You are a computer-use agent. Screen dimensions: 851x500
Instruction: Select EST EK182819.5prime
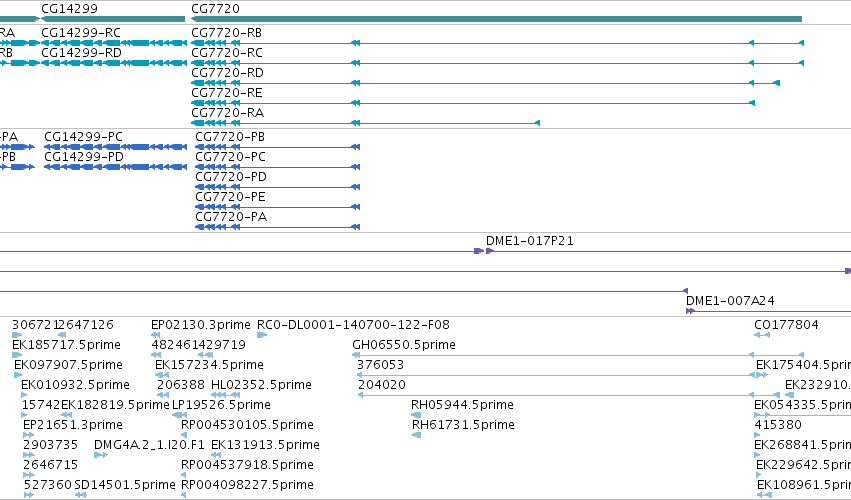(x=115, y=406)
